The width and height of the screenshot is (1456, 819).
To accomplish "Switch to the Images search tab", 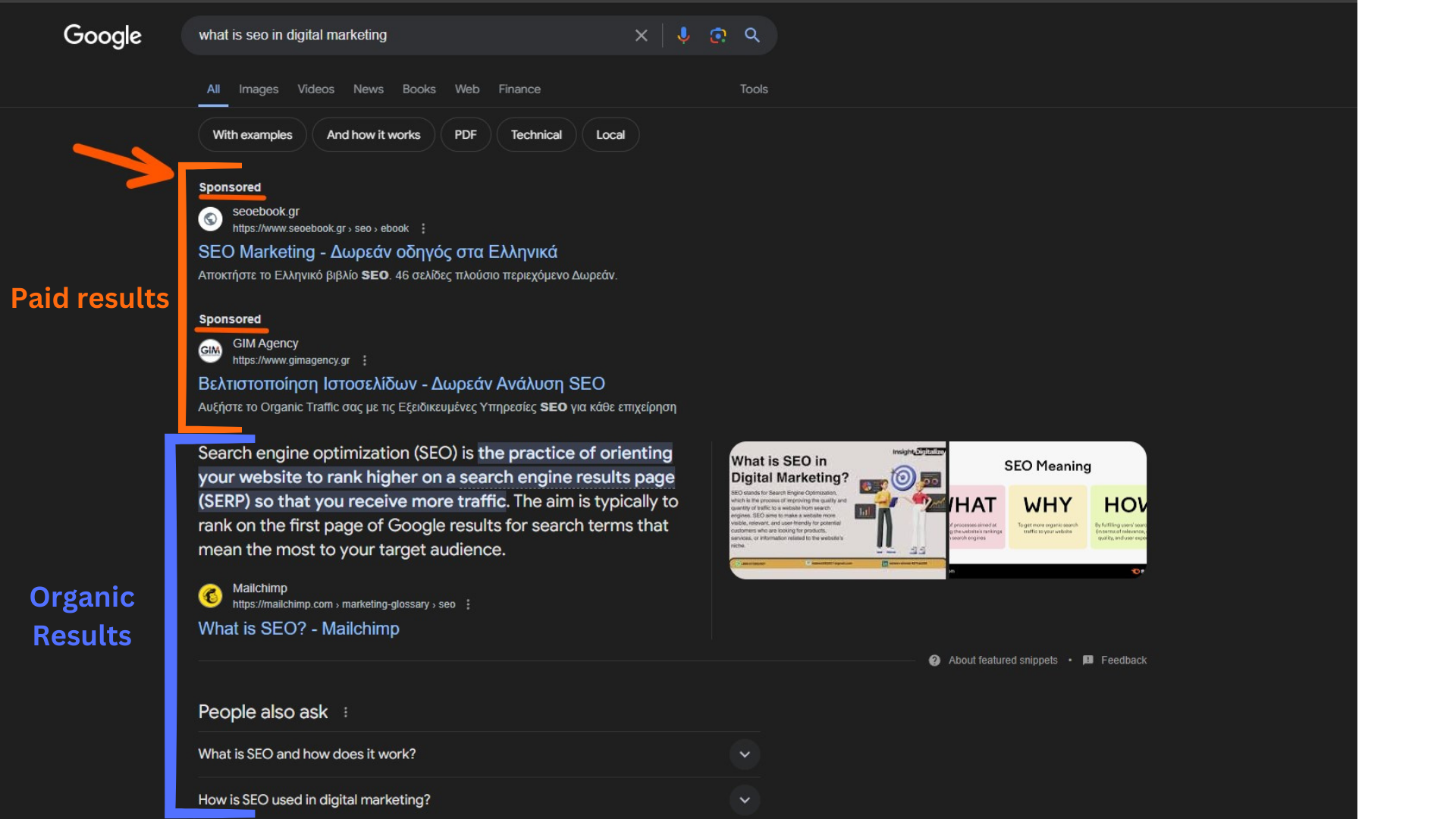I will pos(258,89).
